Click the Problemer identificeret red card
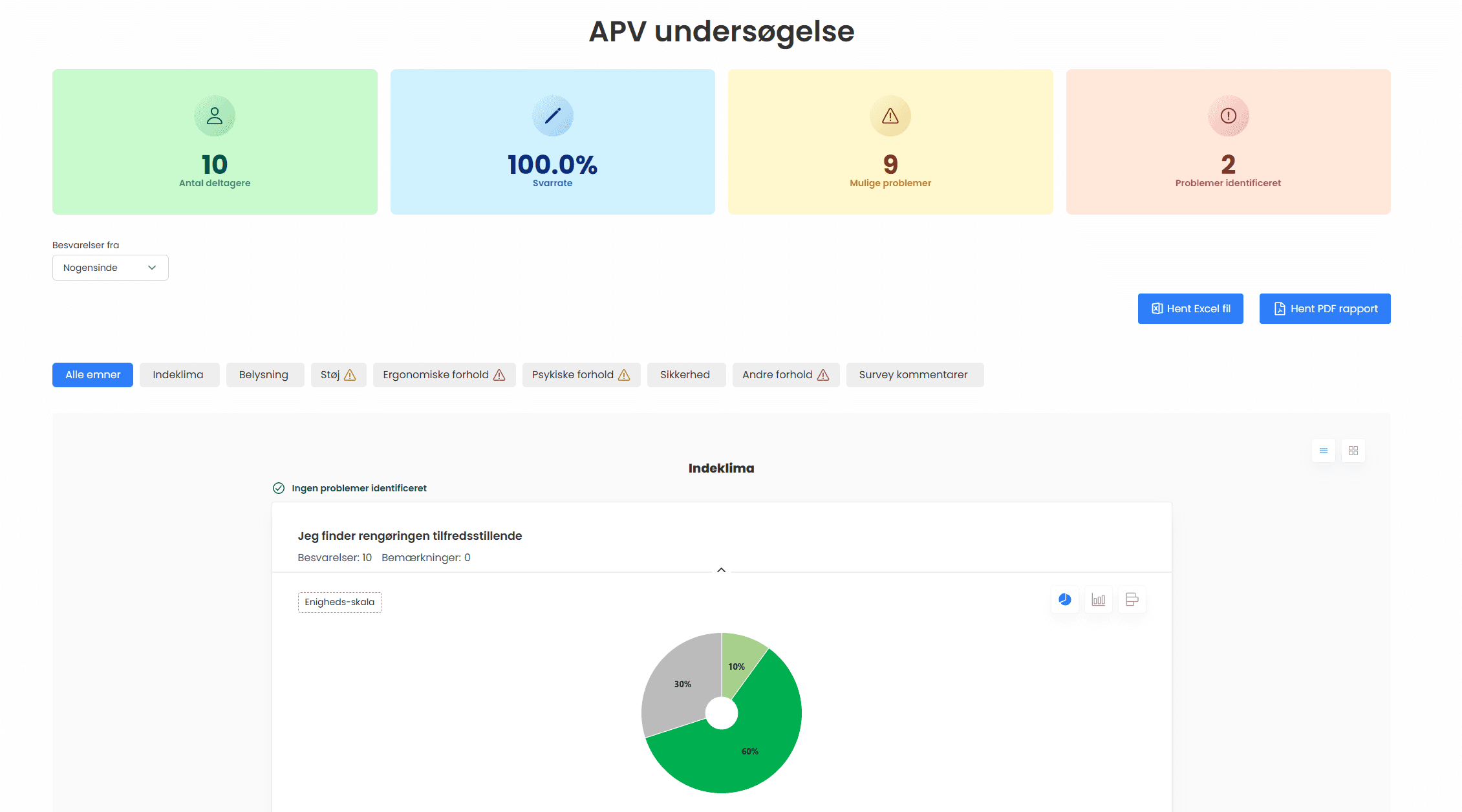This screenshot has width=1462, height=812. (1228, 142)
